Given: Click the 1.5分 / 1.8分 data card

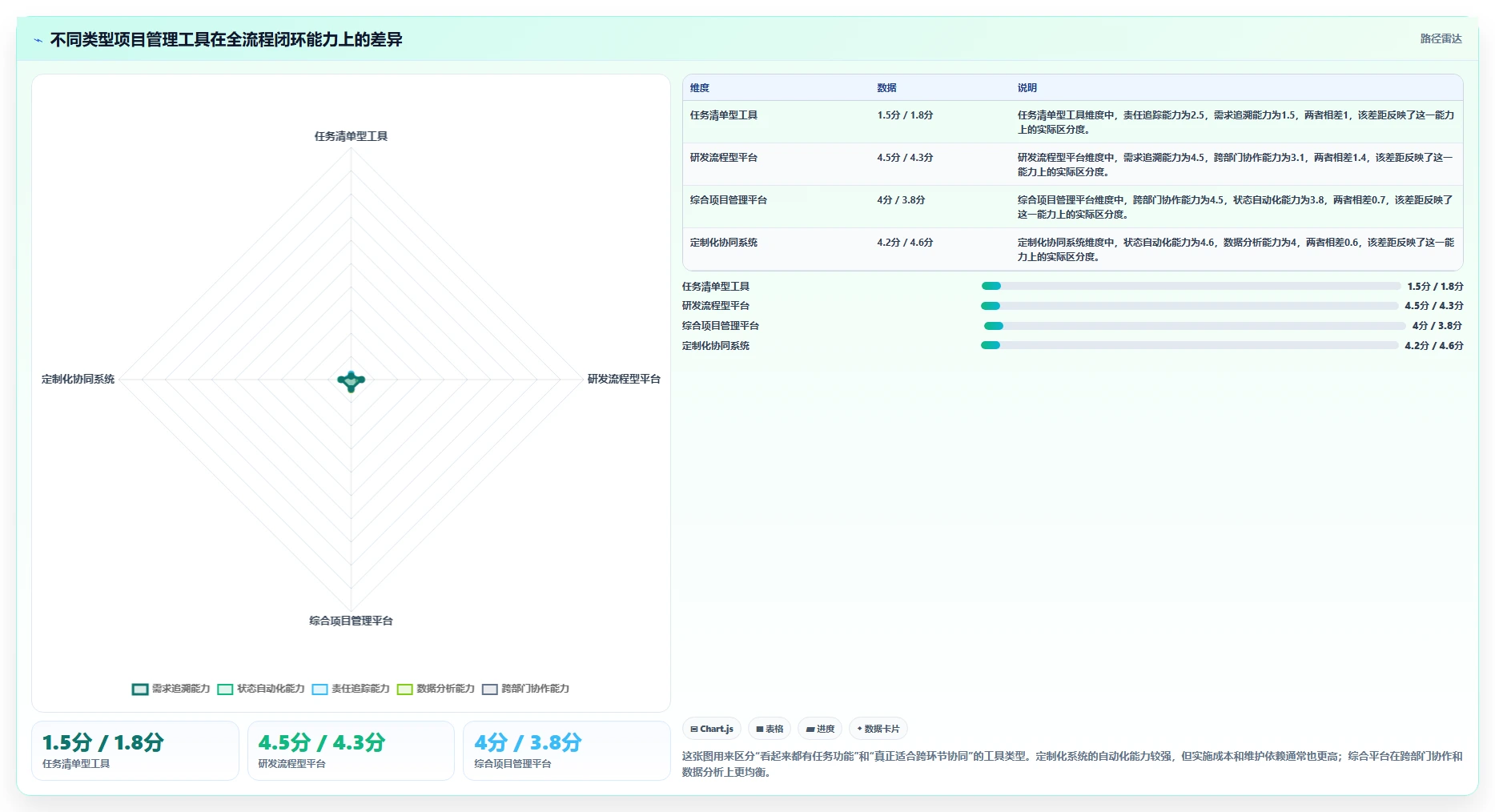Looking at the screenshot, I should [135, 750].
